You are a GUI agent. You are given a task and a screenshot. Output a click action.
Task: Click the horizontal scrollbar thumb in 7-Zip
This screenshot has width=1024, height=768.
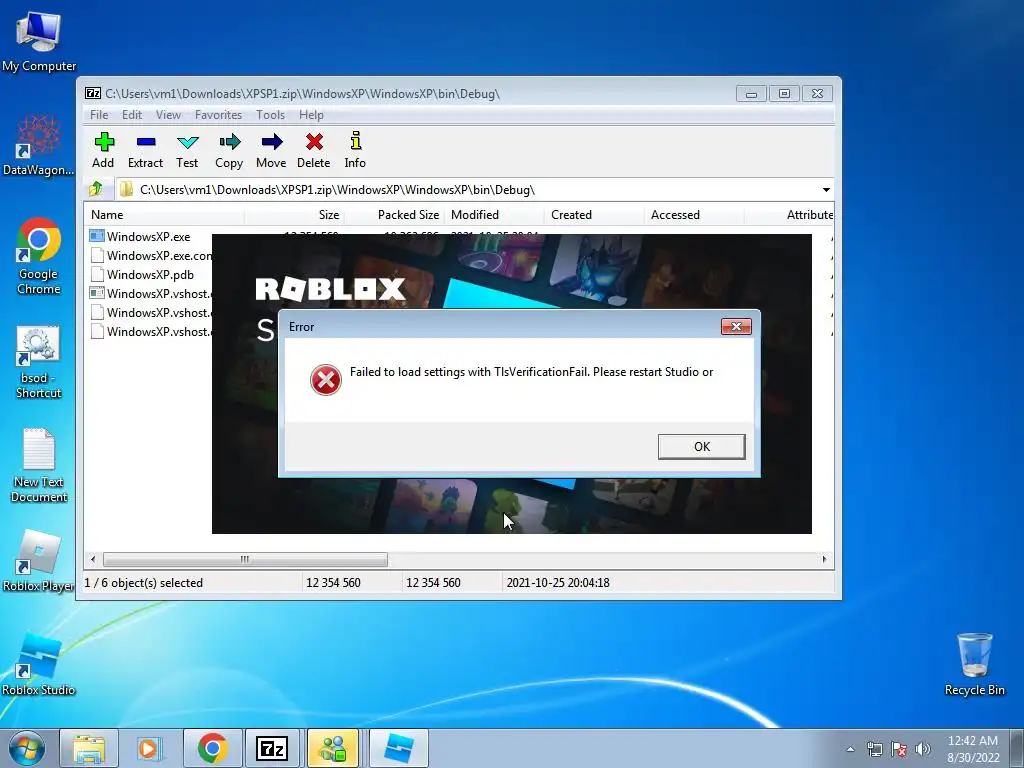pos(245,560)
